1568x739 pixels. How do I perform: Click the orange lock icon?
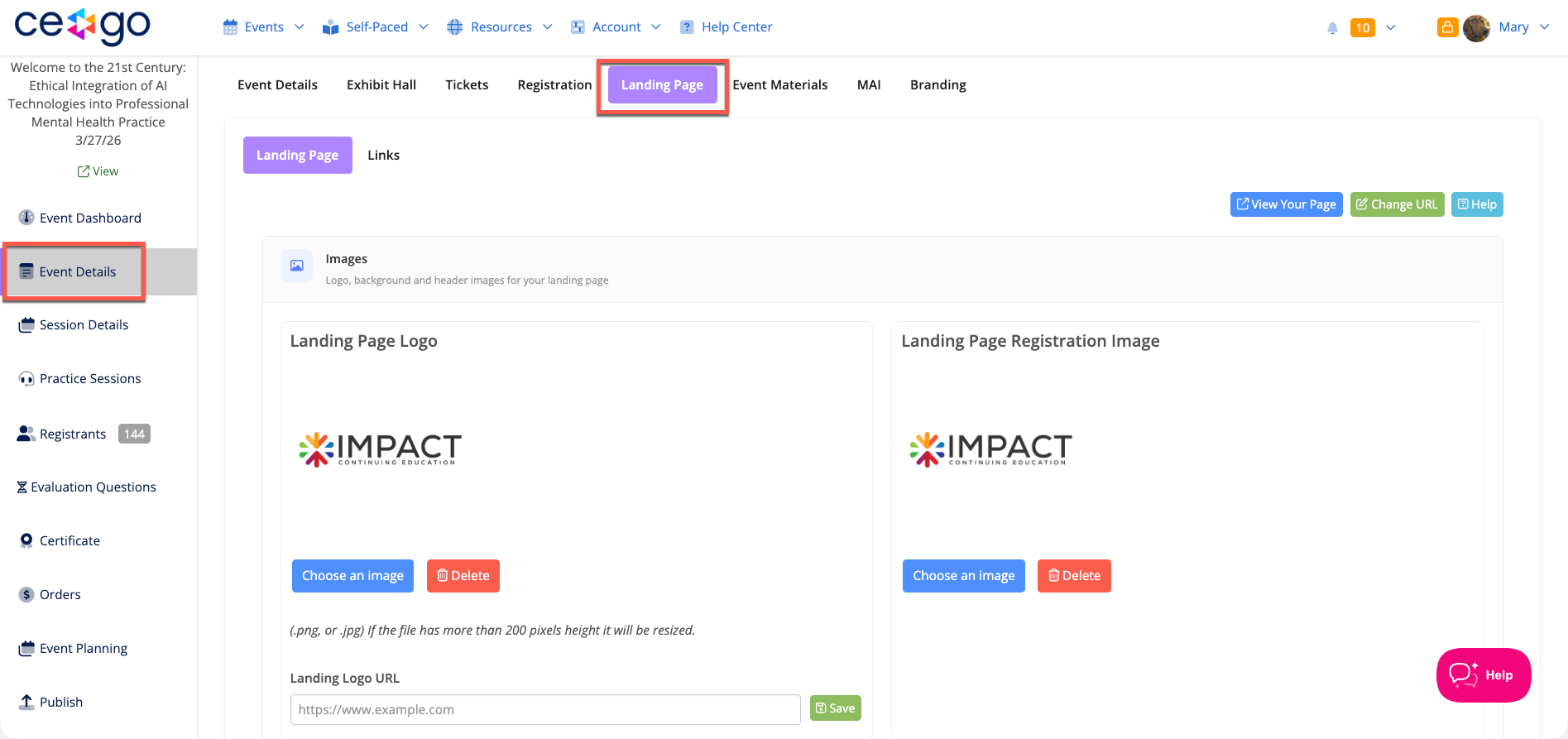[x=1447, y=27]
